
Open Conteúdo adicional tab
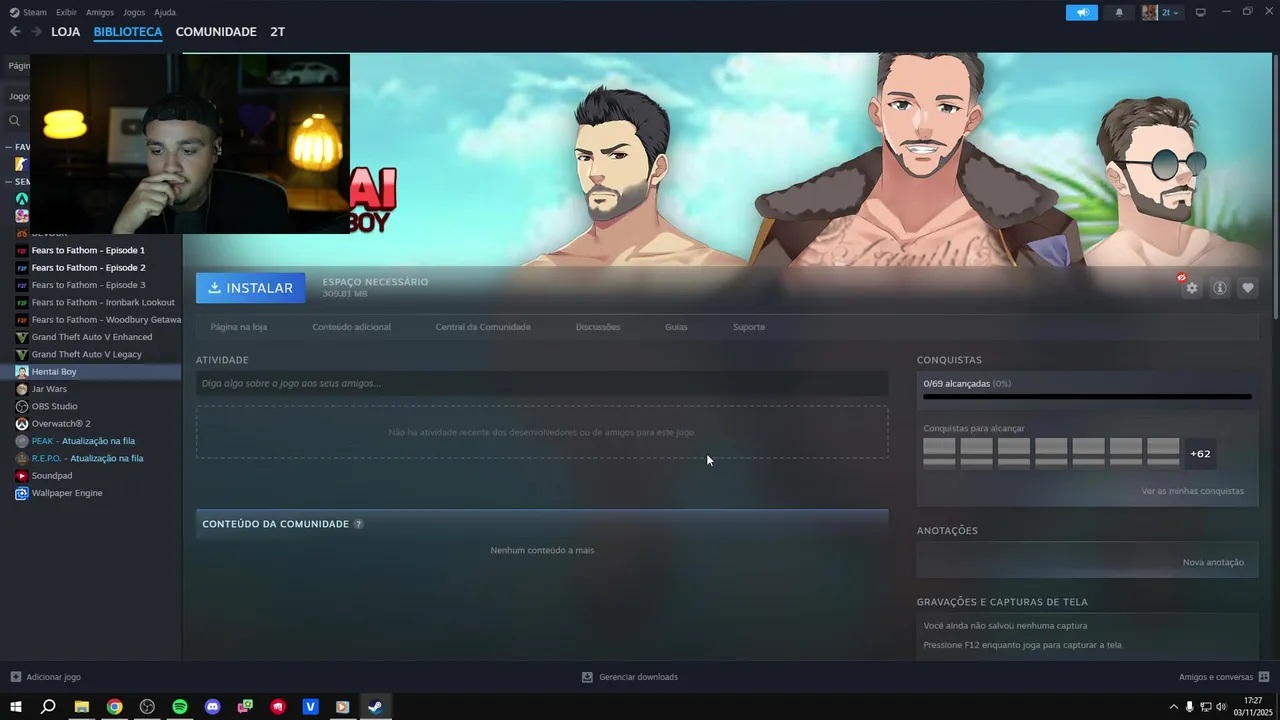(x=352, y=327)
